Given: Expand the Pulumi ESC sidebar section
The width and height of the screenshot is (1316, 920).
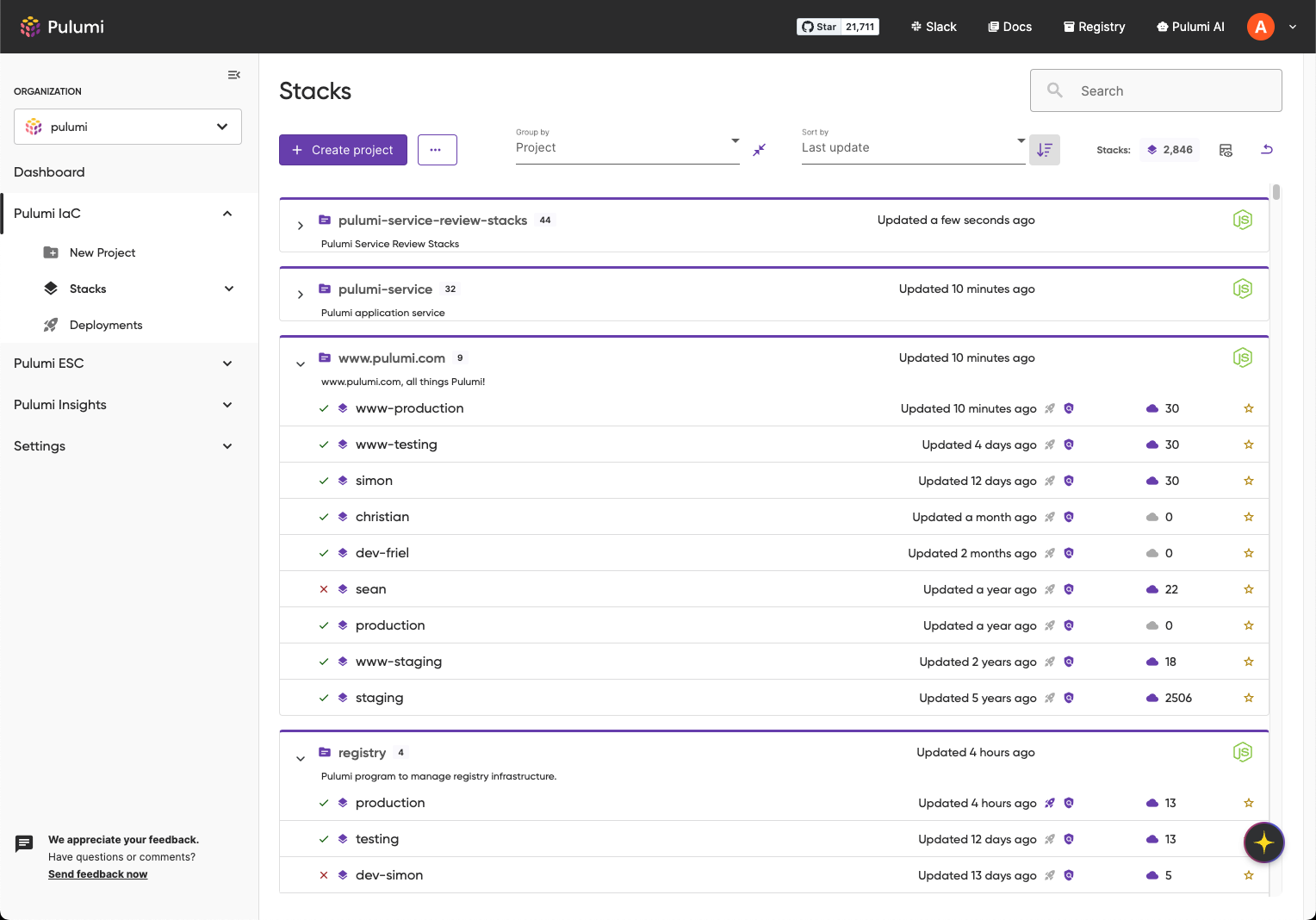Looking at the screenshot, I should [123, 364].
